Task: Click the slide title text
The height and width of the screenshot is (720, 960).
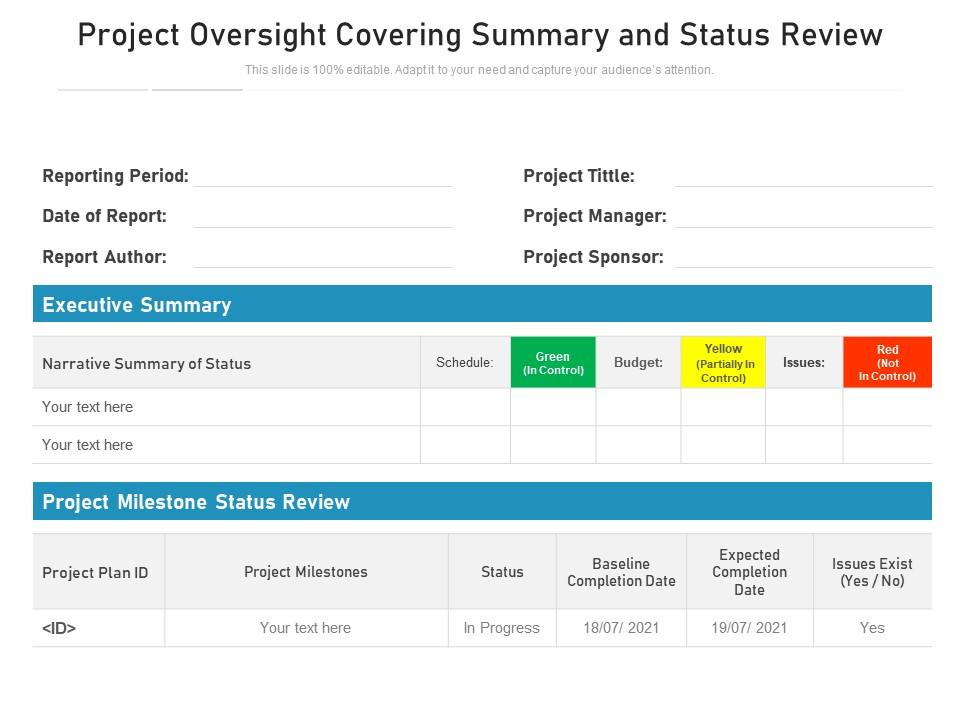Action: (480, 34)
